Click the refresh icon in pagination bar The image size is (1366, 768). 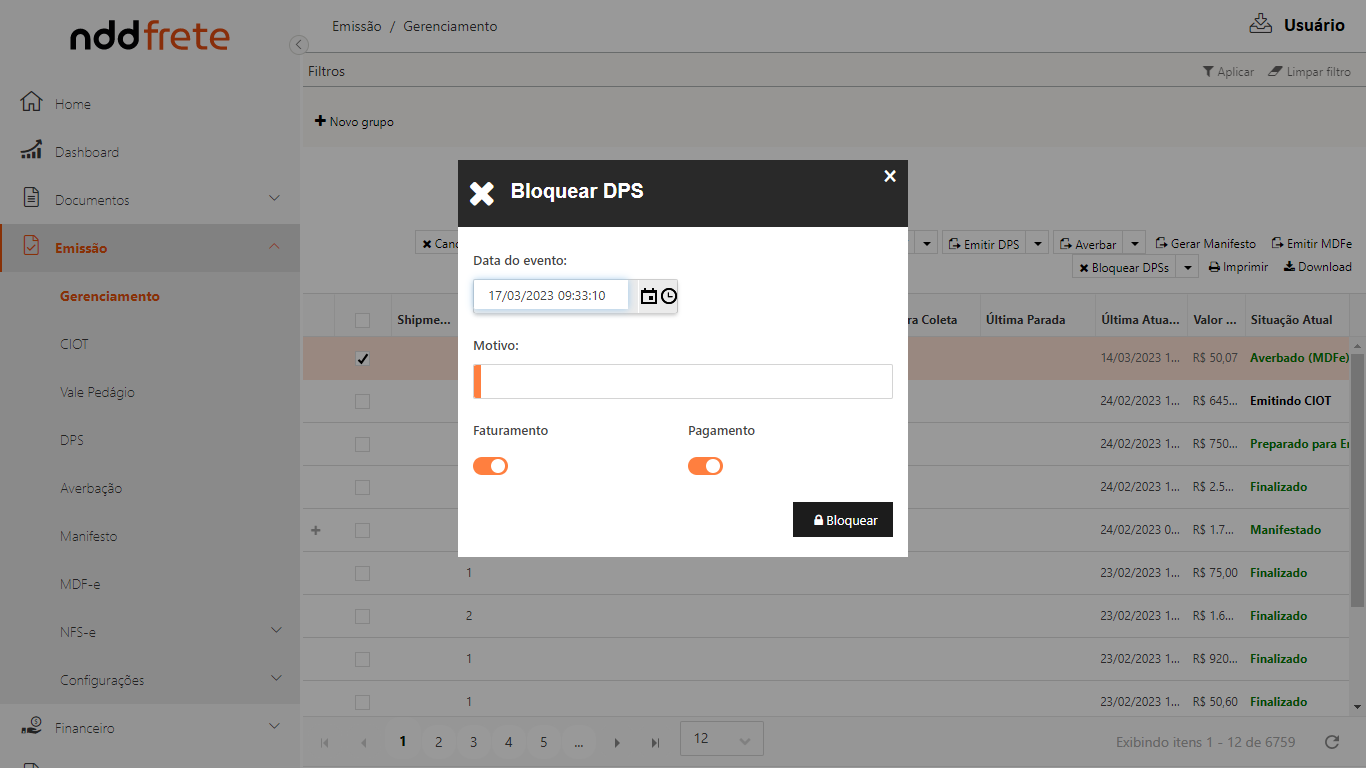(x=1331, y=742)
